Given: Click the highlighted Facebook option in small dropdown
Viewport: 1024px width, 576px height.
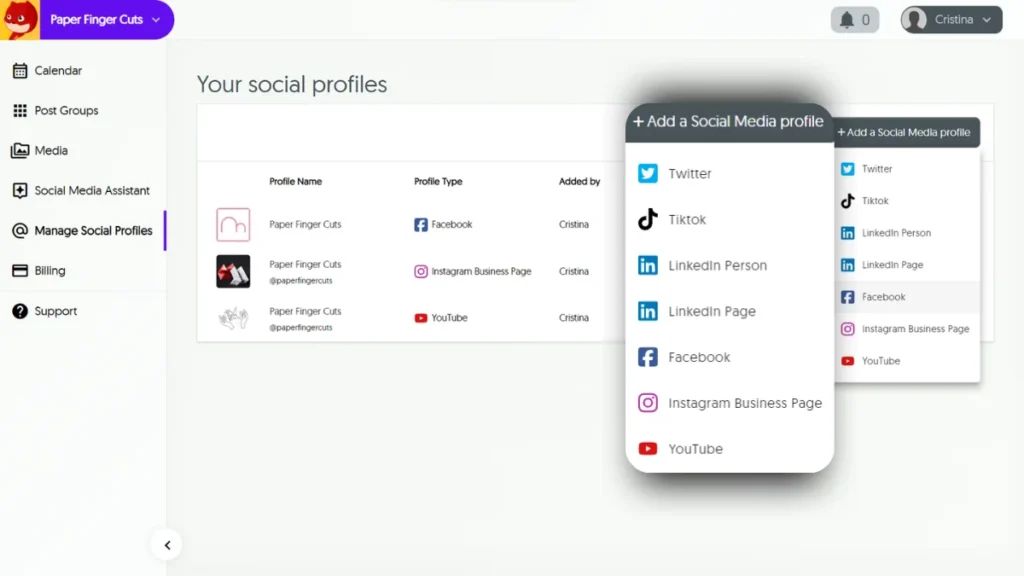Looking at the screenshot, I should tap(883, 297).
